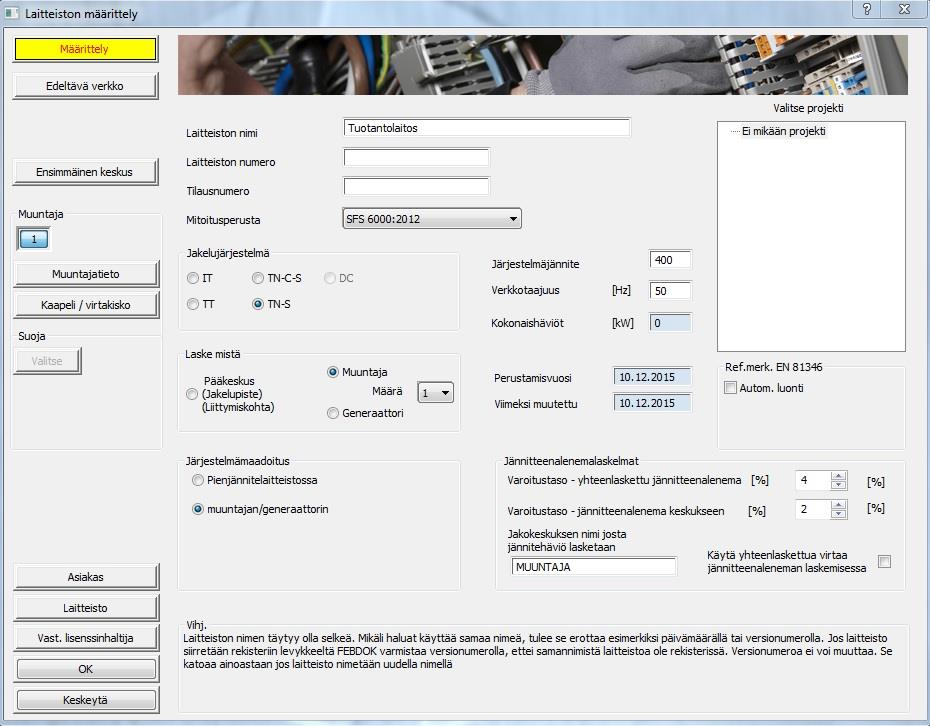Click the MUUNTAJA jakokeskus name field

tap(594, 567)
